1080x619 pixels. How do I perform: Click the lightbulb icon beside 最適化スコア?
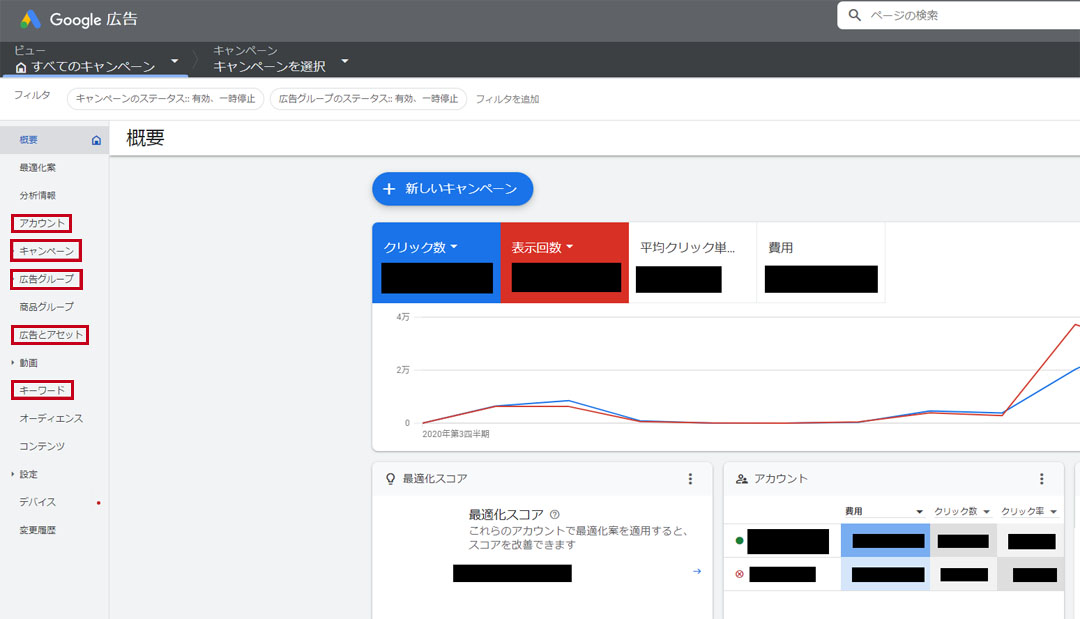click(389, 478)
